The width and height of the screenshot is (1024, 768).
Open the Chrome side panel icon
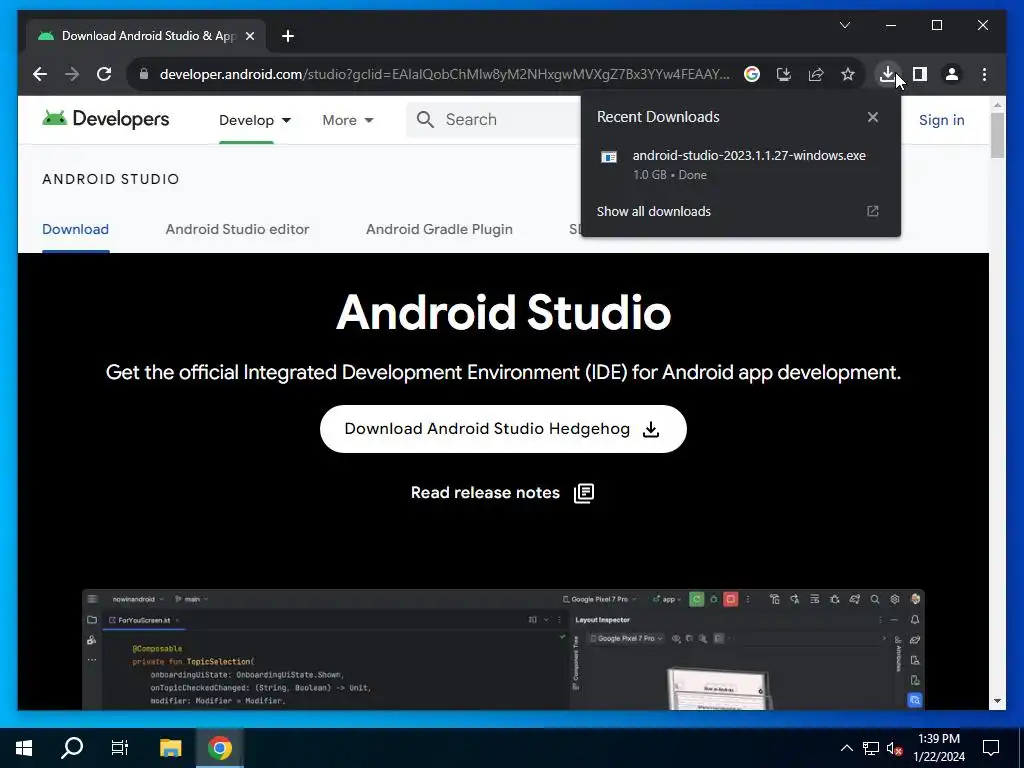pos(920,74)
